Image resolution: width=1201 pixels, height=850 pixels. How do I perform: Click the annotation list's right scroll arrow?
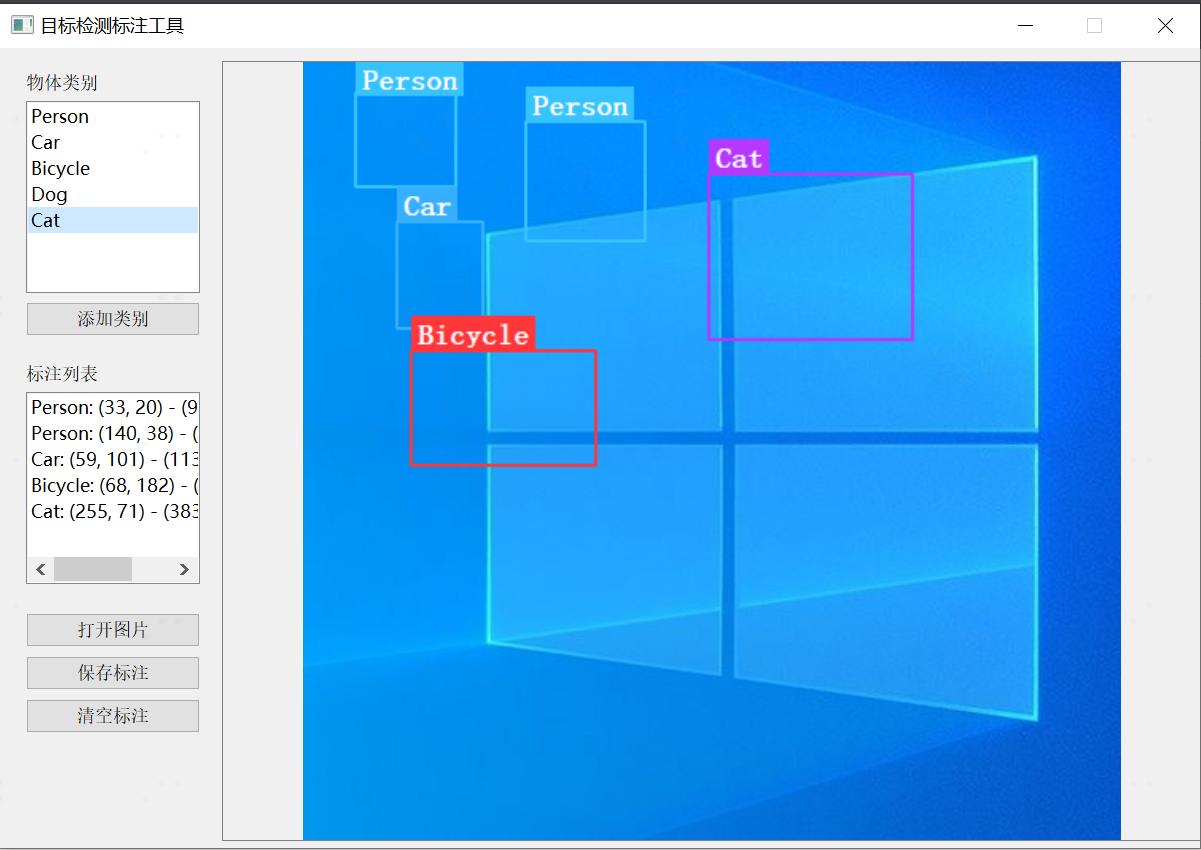point(184,569)
